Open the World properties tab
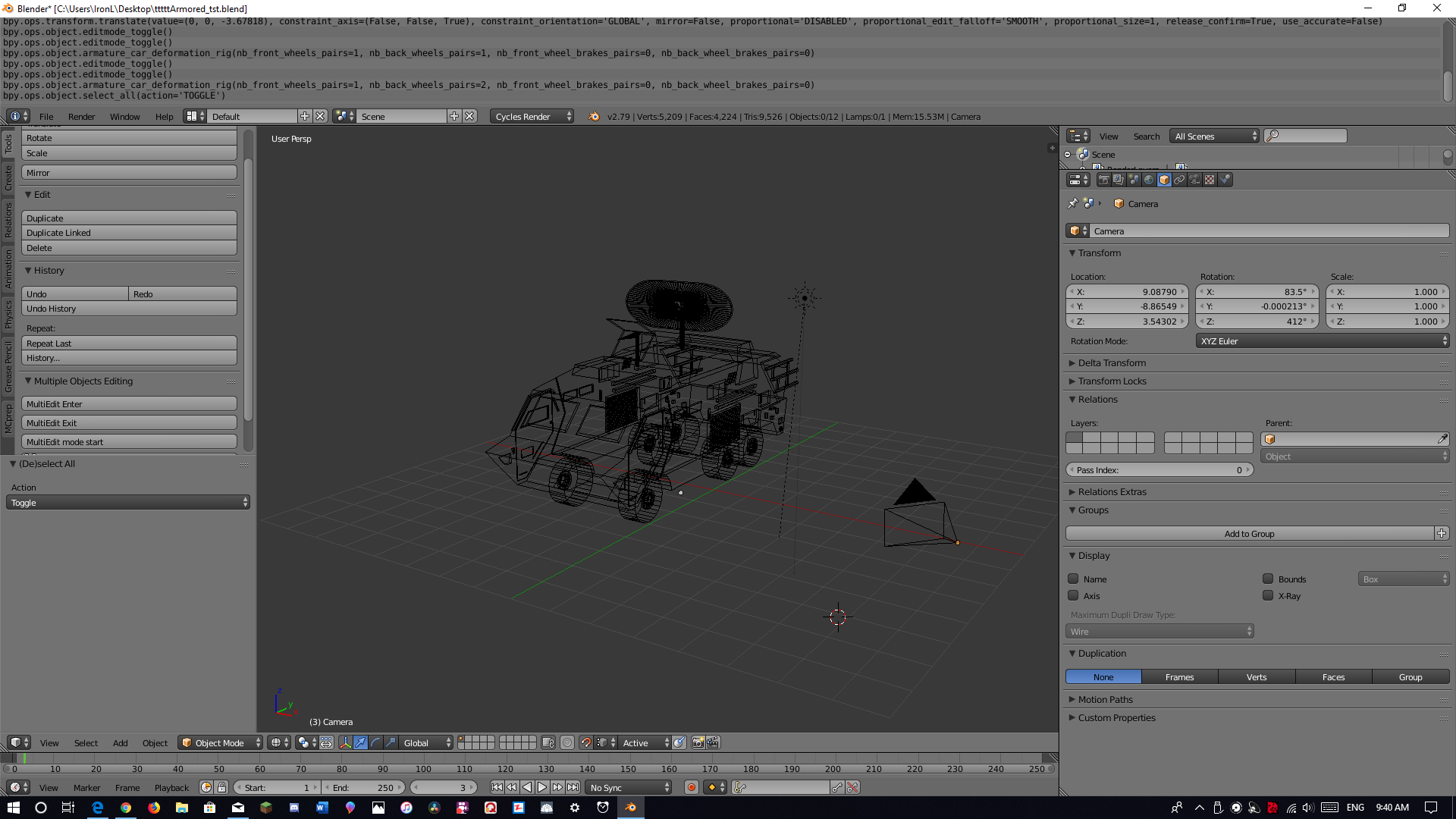Image resolution: width=1456 pixels, height=819 pixels. (1150, 180)
